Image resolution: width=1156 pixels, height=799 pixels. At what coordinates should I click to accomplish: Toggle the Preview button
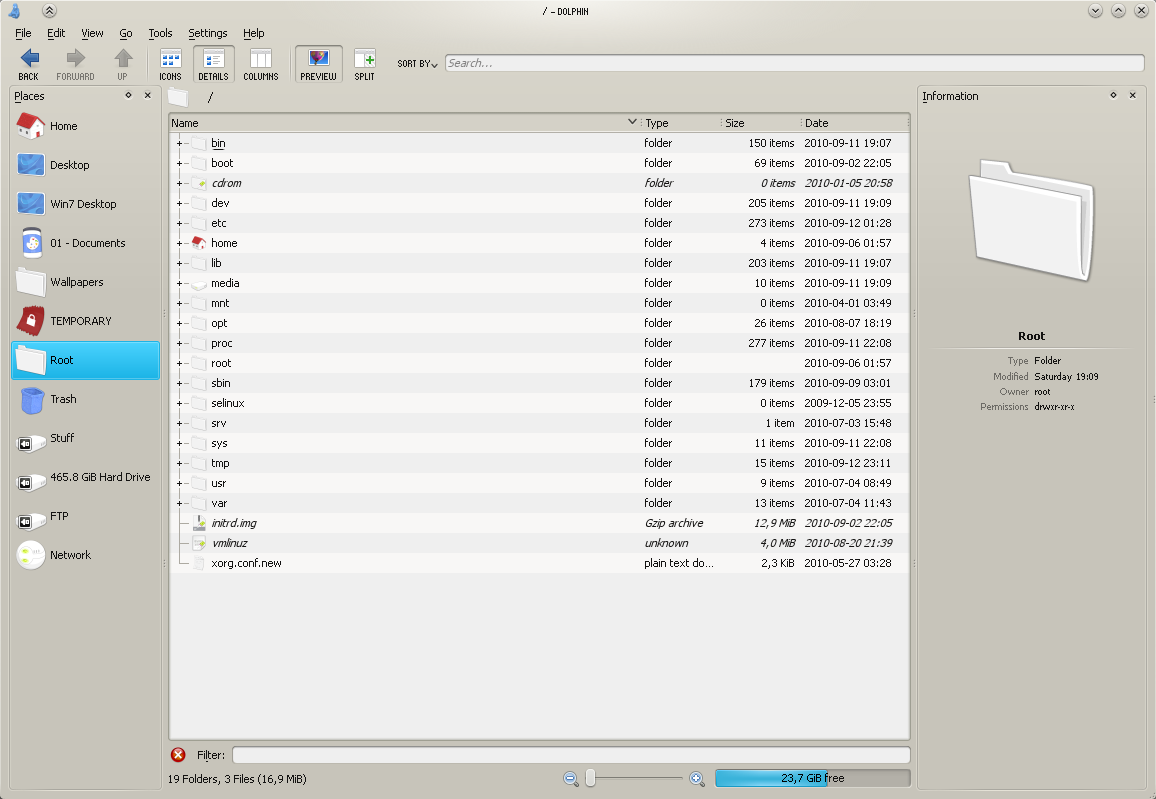coord(318,64)
